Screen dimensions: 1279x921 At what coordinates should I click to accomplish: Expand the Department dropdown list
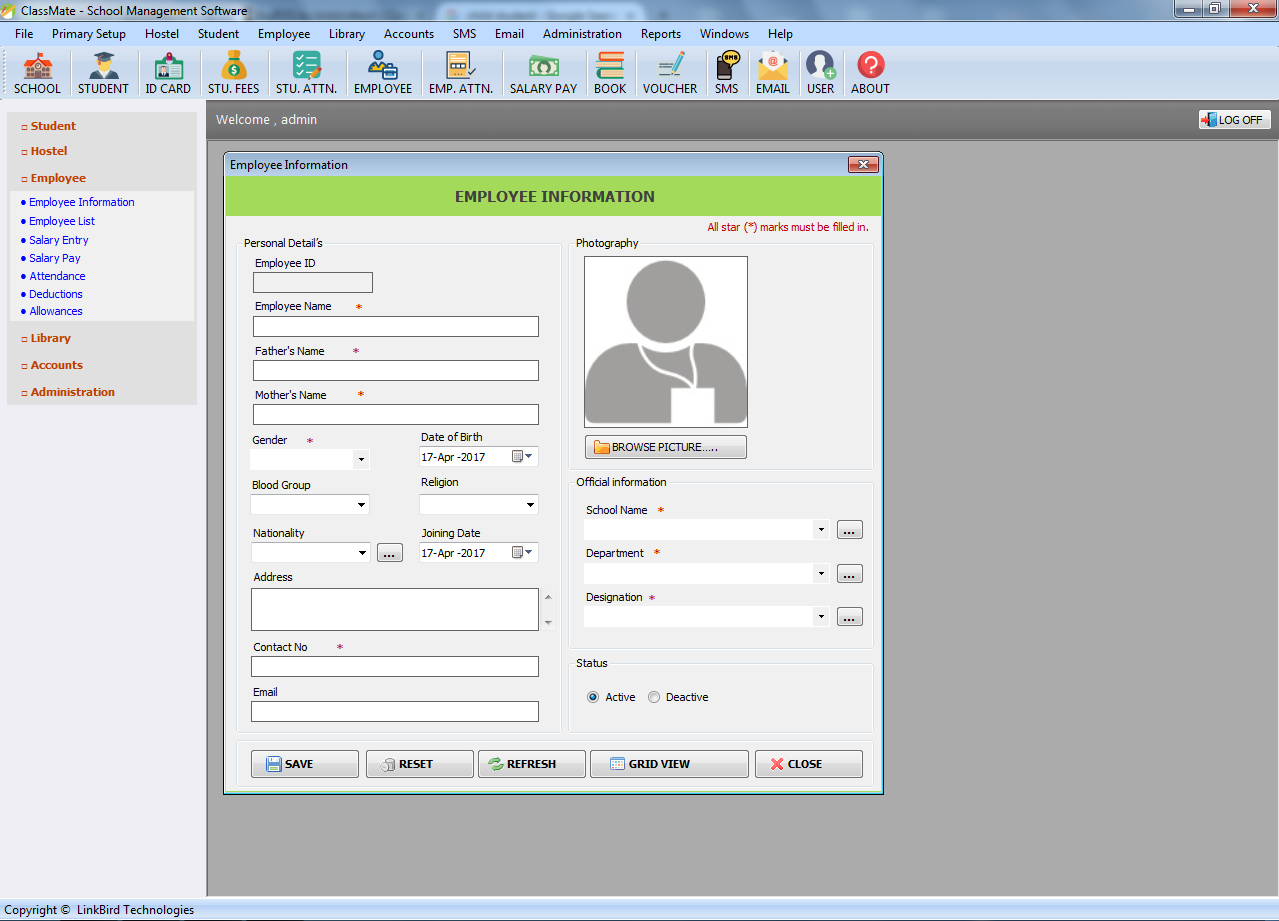coord(821,573)
